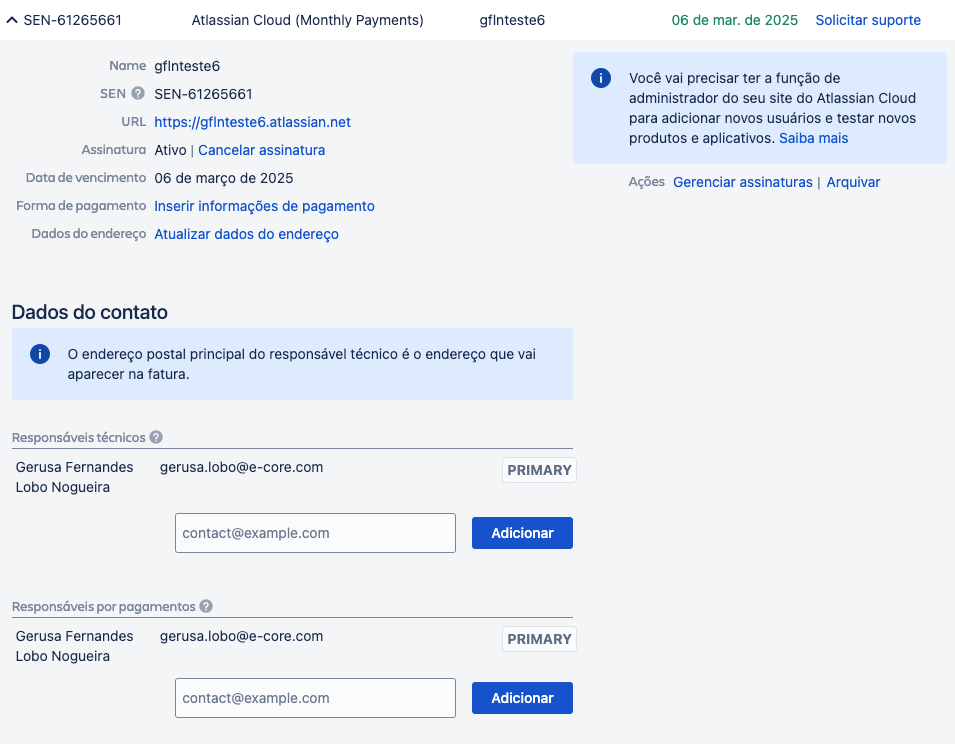Click the Dados do contato heading
This screenshot has height=744, width=955.
pos(90,312)
